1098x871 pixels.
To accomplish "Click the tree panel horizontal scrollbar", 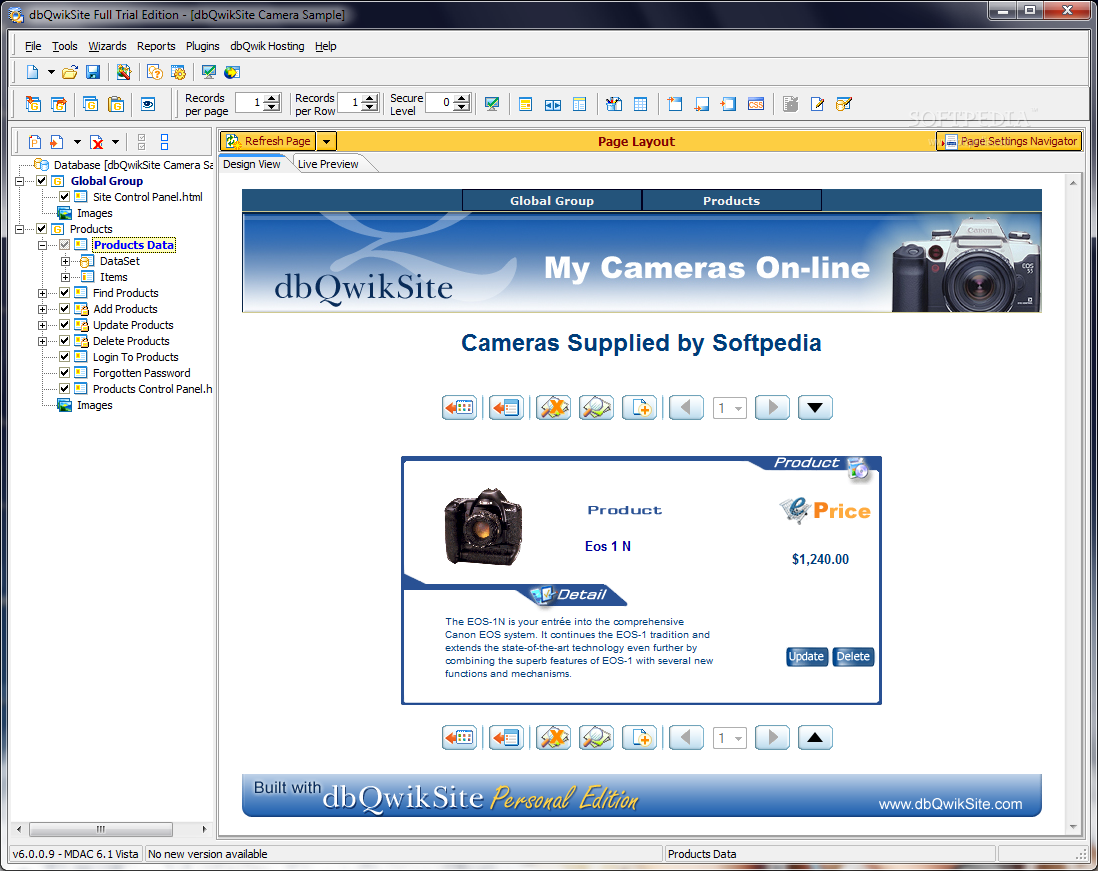I will [101, 829].
